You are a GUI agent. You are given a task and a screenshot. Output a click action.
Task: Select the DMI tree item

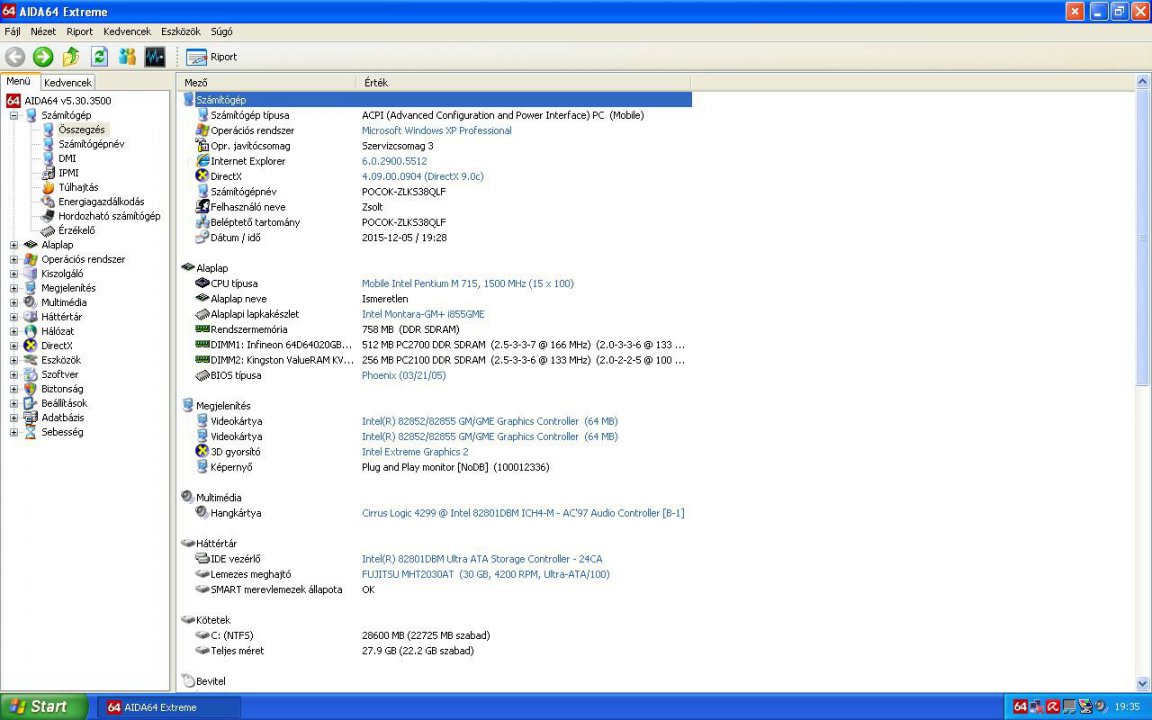(67, 158)
